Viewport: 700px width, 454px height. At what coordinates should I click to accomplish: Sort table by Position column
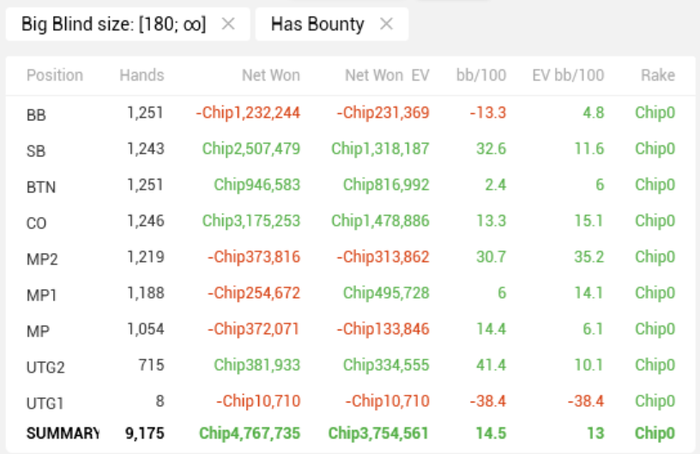pyautogui.click(x=55, y=75)
